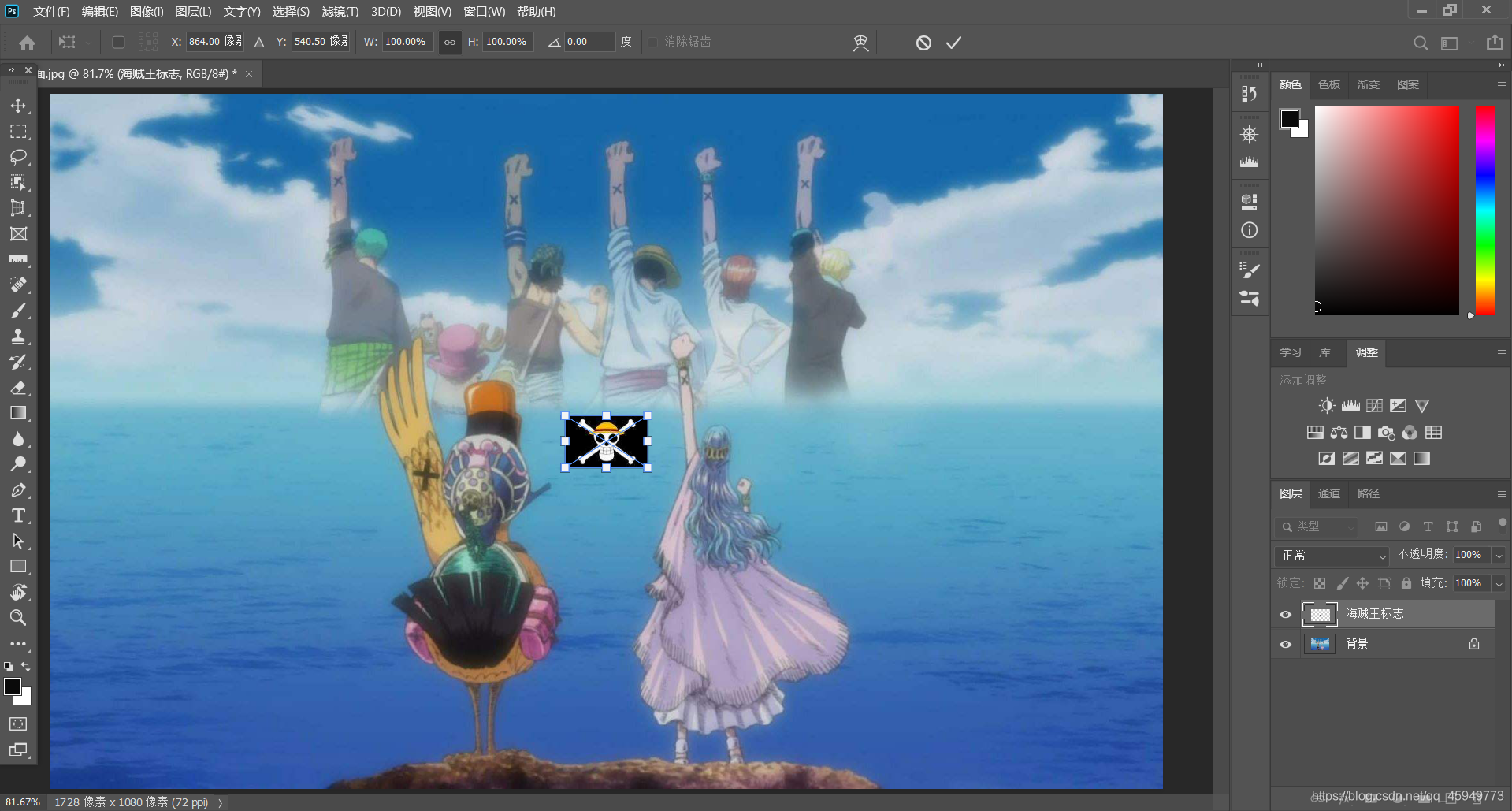Select the Path Selection tool
The height and width of the screenshot is (811, 1512).
click(x=18, y=541)
